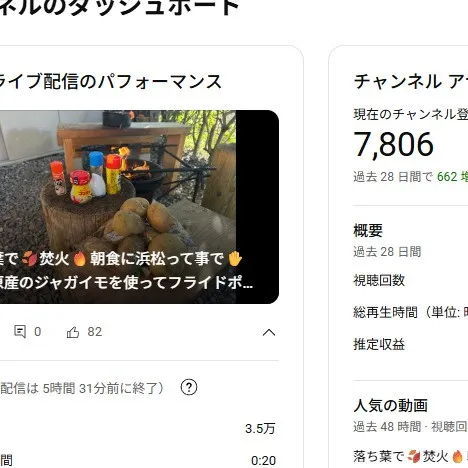Open the 総再生時間 metric row
468x468 pixels.
point(411,313)
